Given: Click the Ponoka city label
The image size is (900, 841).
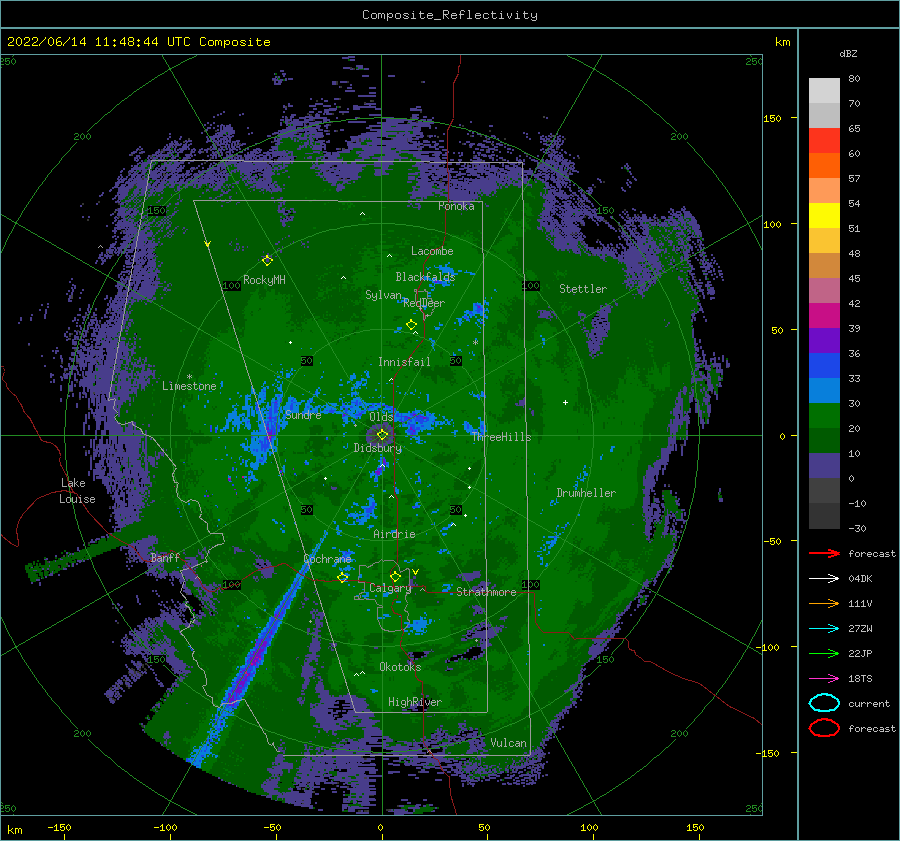Looking at the screenshot, I should point(456,206).
